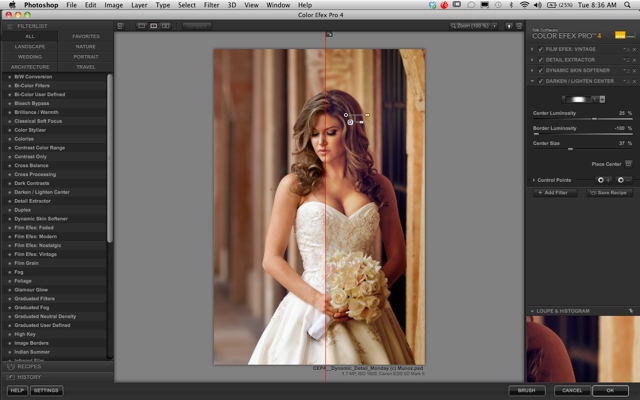Star Glamour Glow as favorite
Image resolution: width=640 pixels, height=400 pixels.
click(9, 290)
